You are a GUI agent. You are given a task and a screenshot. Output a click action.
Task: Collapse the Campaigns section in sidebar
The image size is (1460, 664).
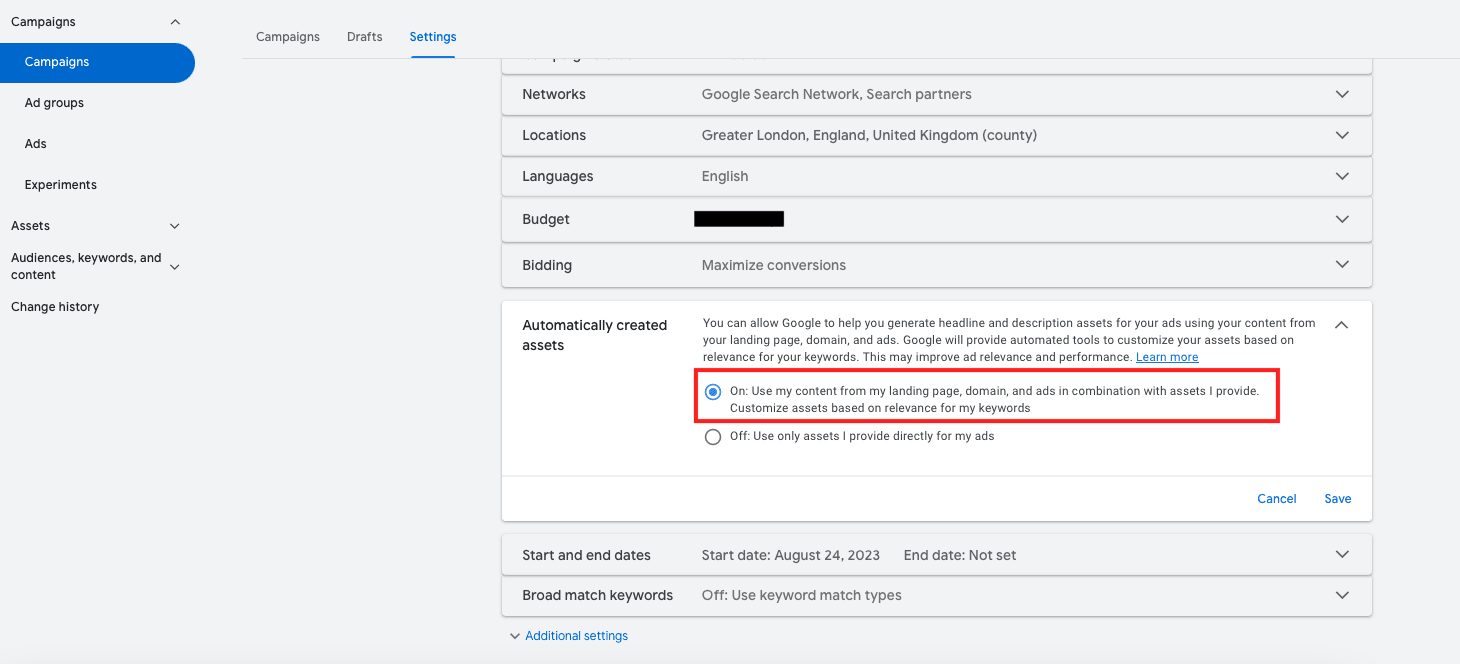175,22
